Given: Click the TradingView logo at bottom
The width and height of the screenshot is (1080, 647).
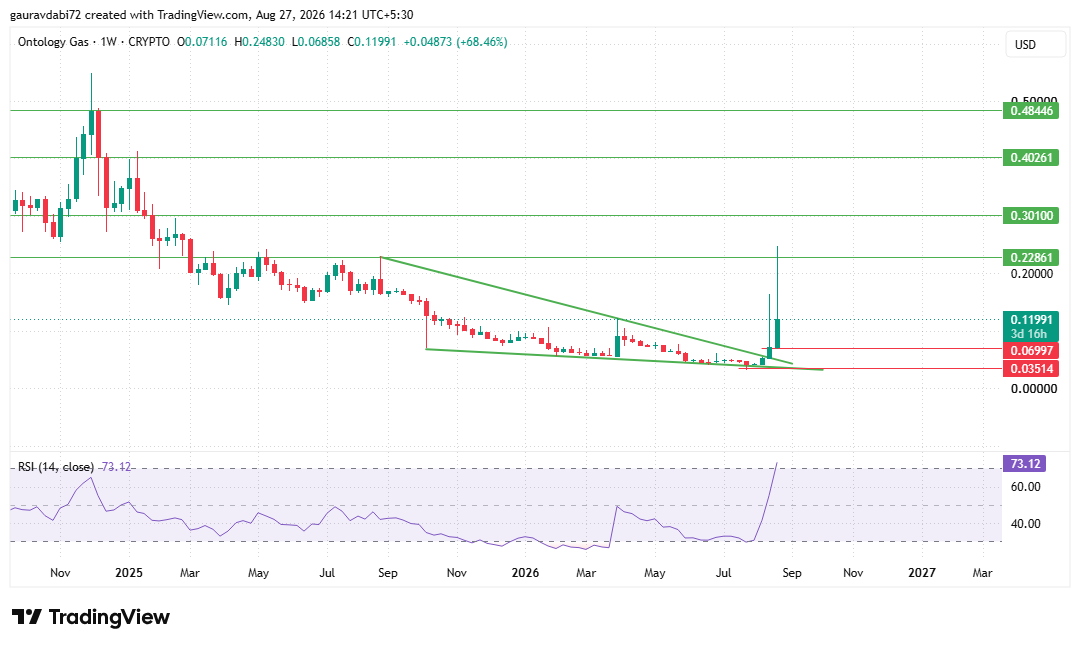Looking at the screenshot, I should pyautogui.click(x=91, y=617).
